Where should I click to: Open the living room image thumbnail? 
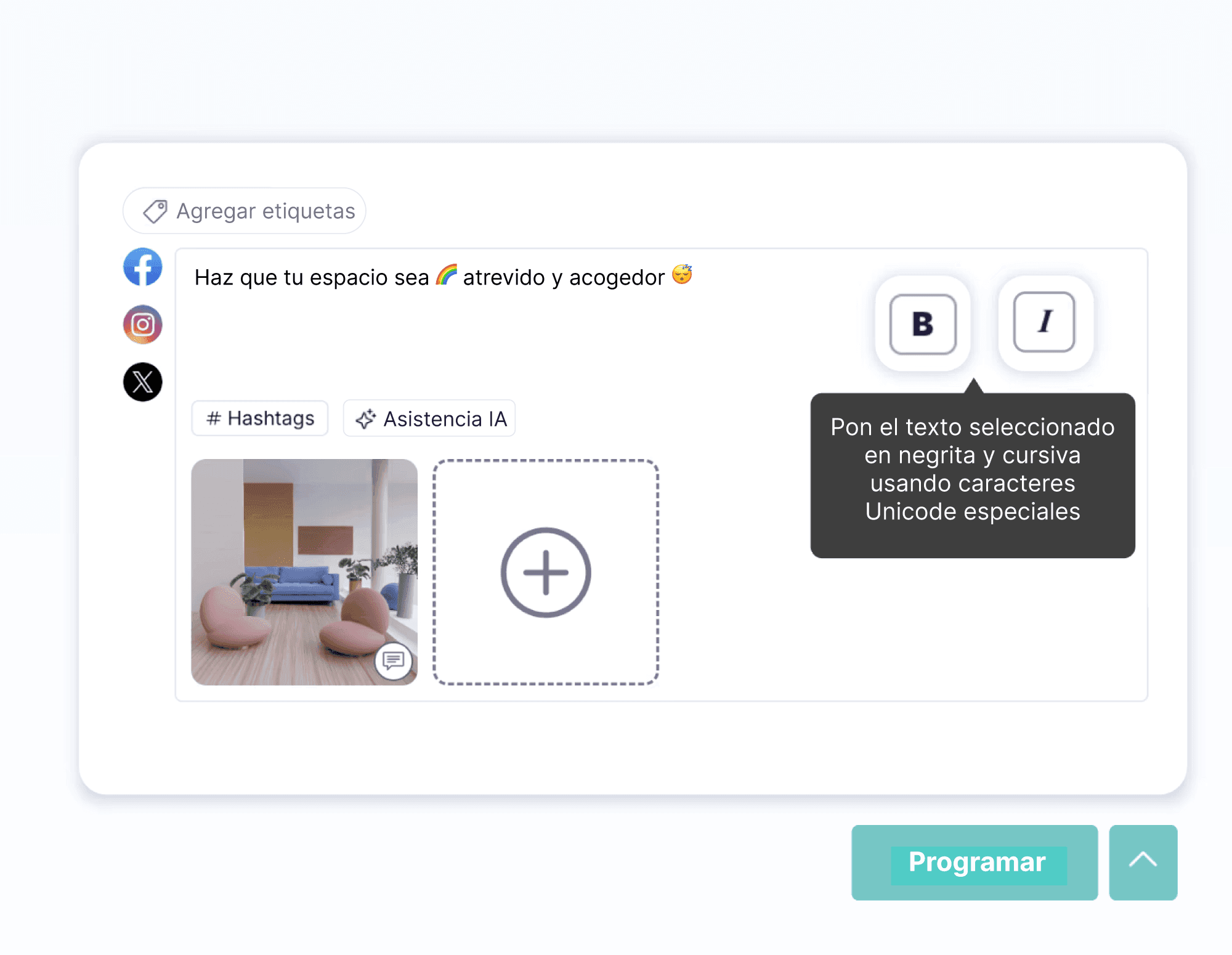pos(304,572)
